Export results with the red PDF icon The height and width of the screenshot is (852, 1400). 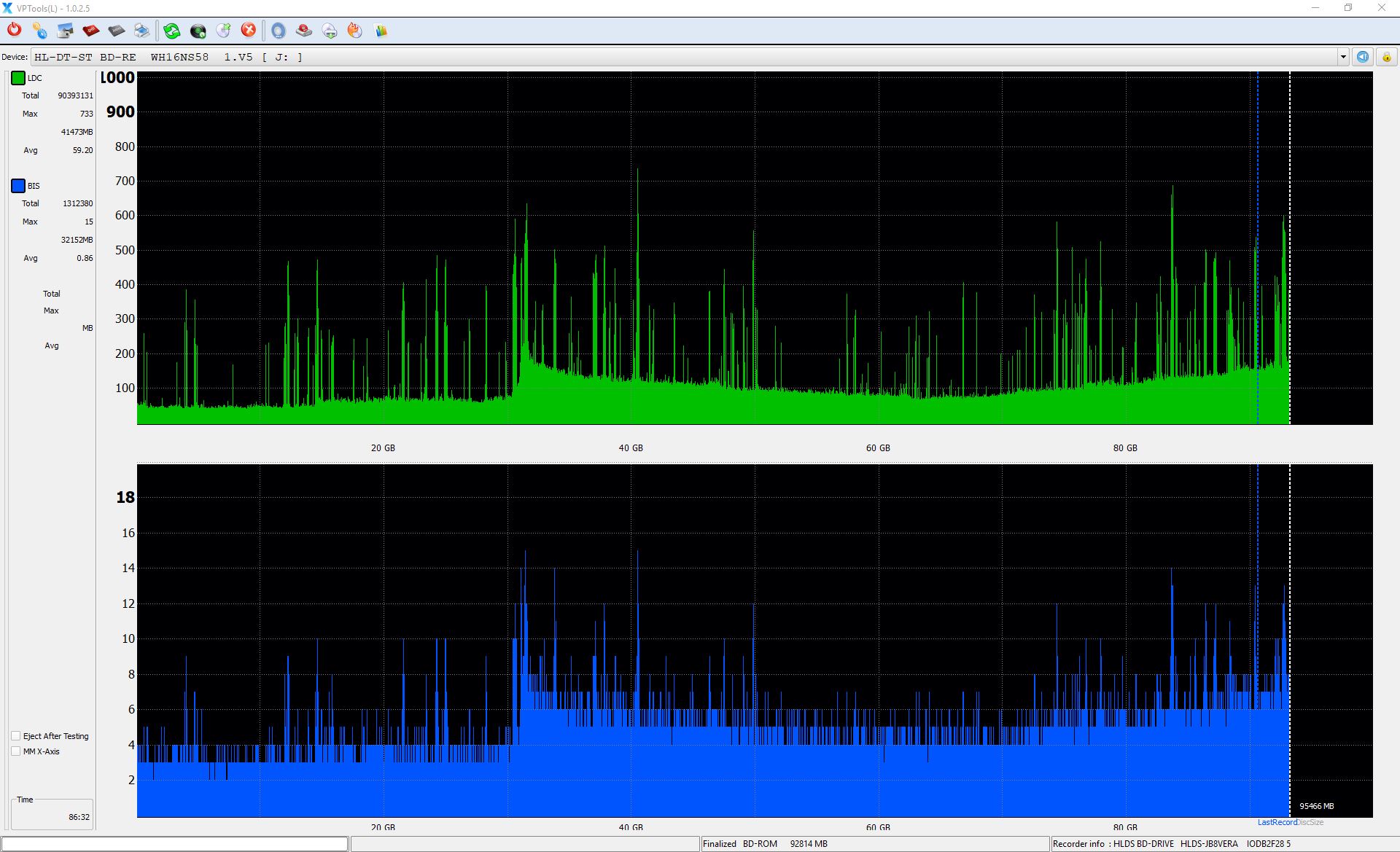pos(90,30)
